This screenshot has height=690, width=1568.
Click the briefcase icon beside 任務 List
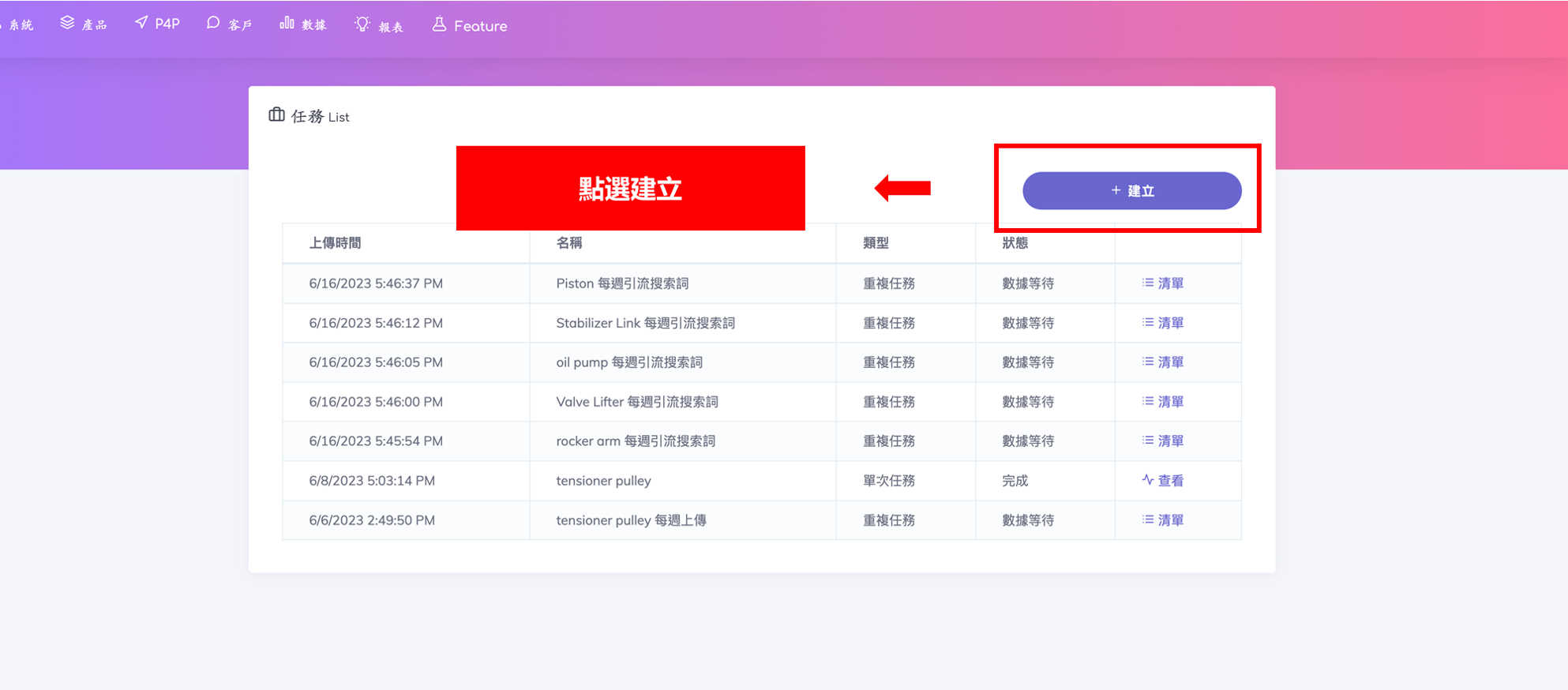pos(276,115)
